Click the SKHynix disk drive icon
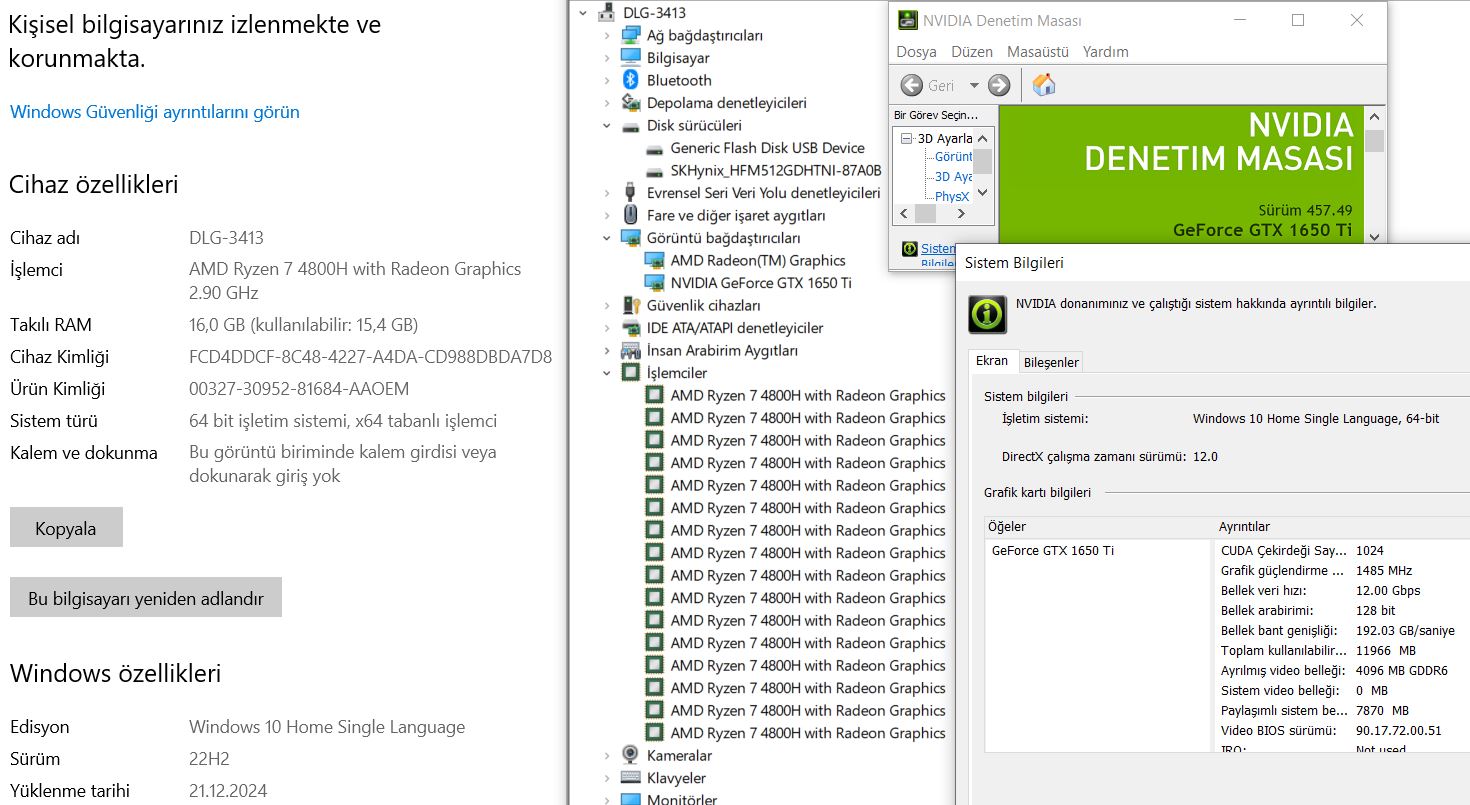Image resolution: width=1470 pixels, height=805 pixels. coord(654,171)
